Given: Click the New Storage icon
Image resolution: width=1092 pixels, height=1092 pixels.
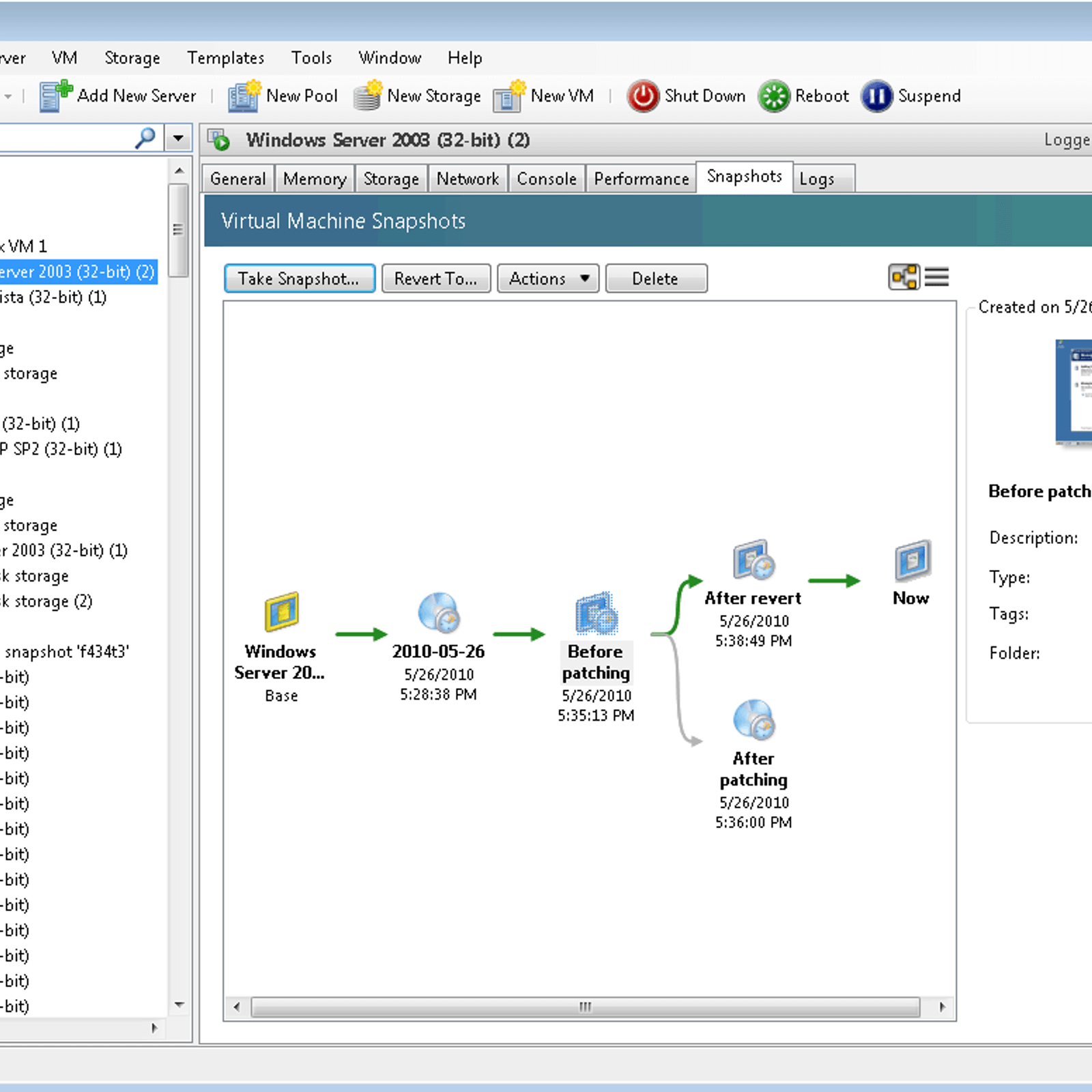Looking at the screenshot, I should coord(367,96).
